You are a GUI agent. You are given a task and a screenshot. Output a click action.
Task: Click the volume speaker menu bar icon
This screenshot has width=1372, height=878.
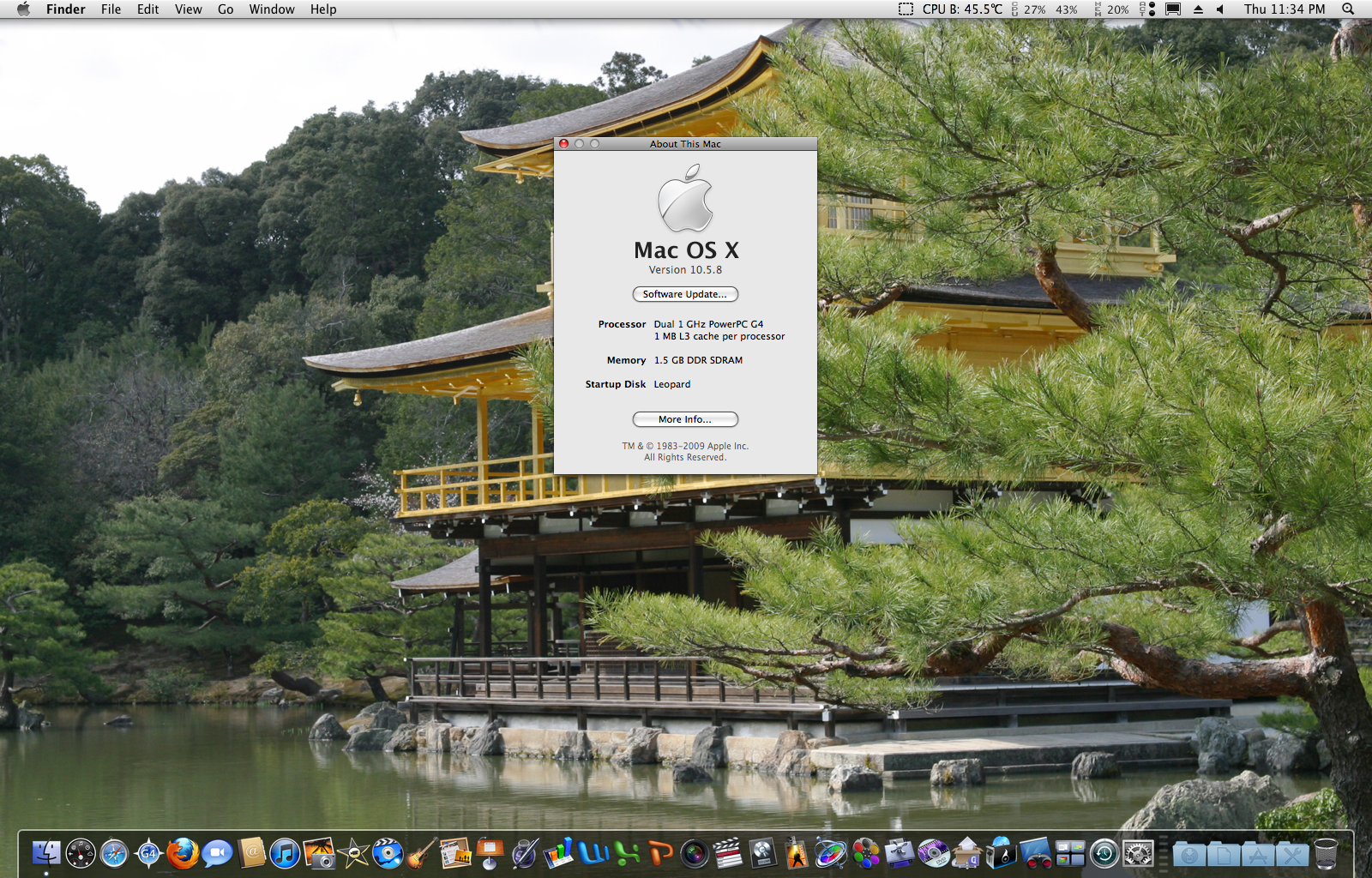(1220, 9)
